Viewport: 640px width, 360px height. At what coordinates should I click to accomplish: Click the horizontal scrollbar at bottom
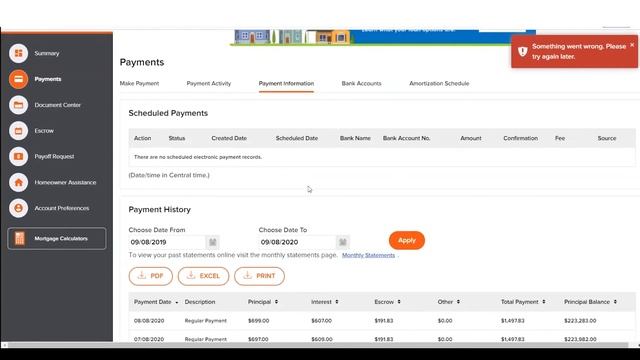(x=318, y=345)
